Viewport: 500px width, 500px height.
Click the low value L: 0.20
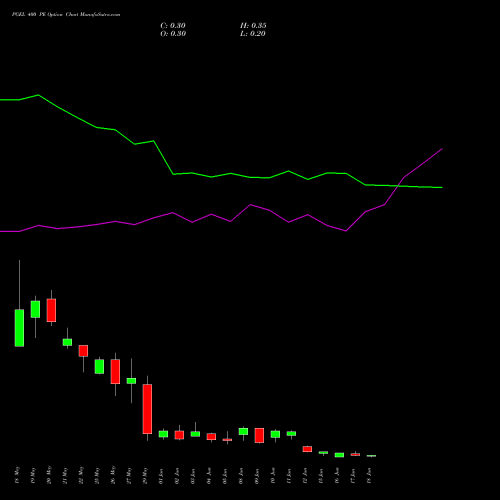pos(253,34)
